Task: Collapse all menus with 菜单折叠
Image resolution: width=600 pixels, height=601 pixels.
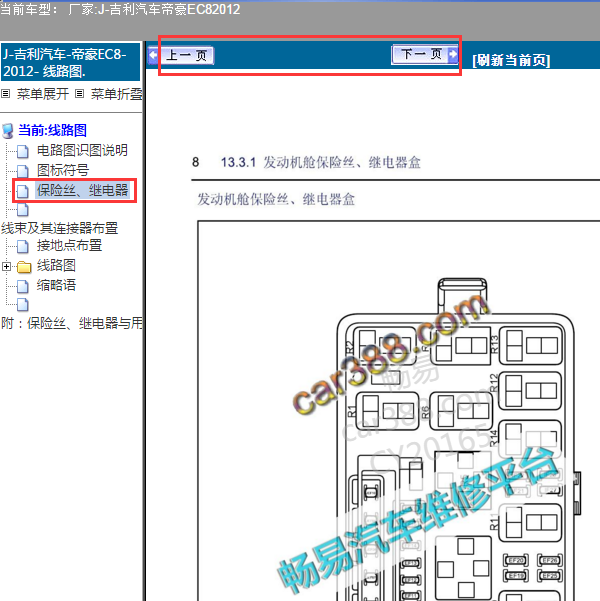Action: pos(117,94)
